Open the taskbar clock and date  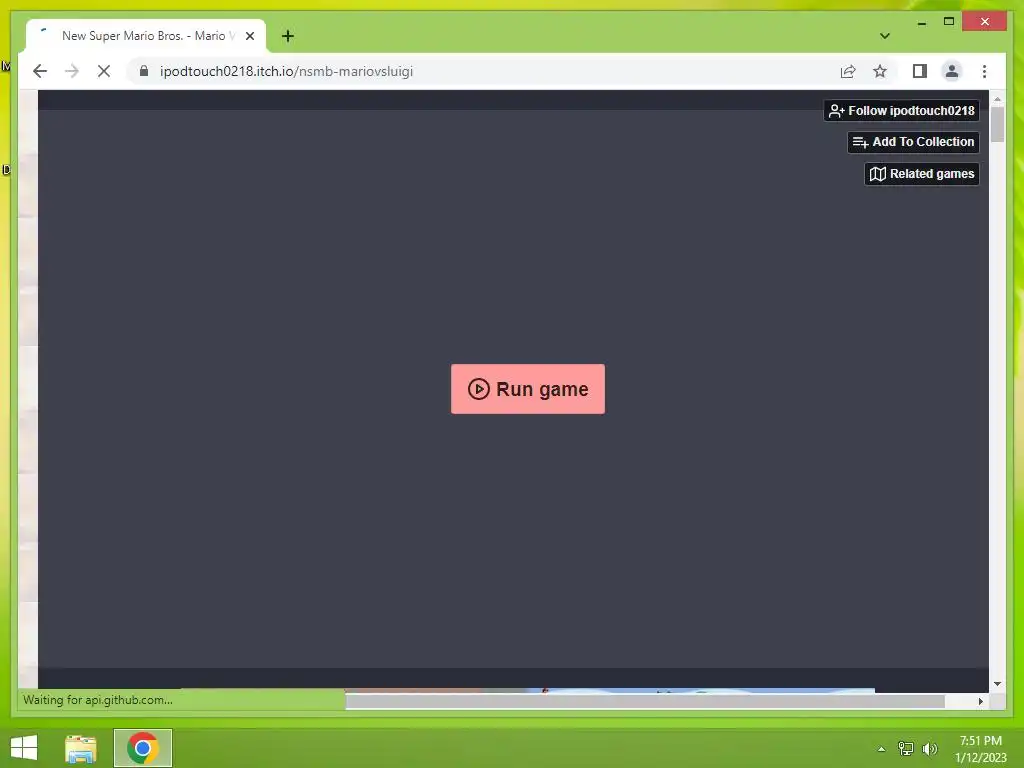point(980,749)
